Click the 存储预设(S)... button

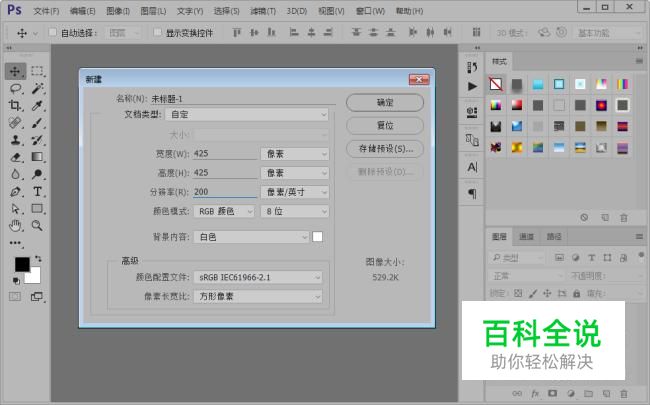tap(385, 148)
